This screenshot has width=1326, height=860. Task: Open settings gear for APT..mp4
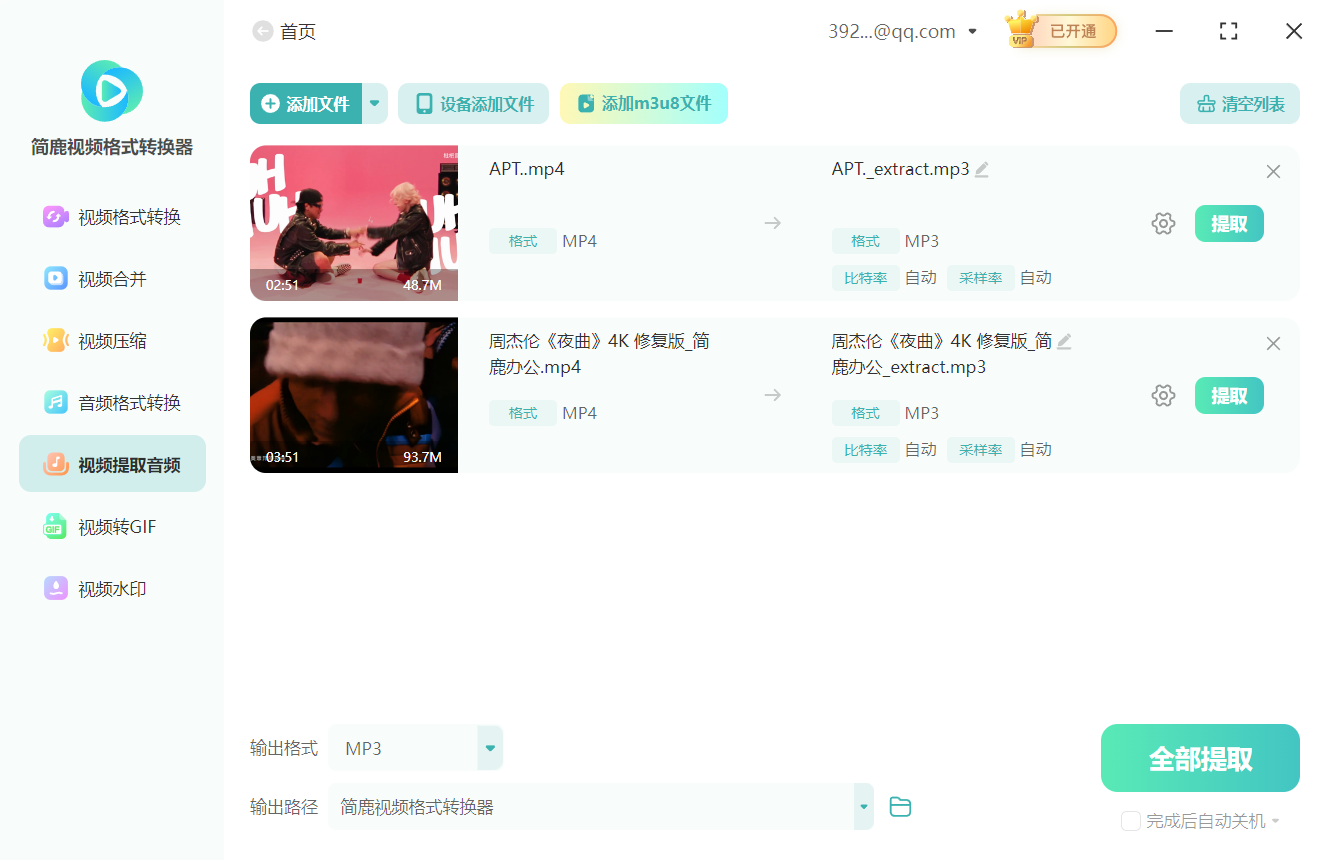(1163, 223)
